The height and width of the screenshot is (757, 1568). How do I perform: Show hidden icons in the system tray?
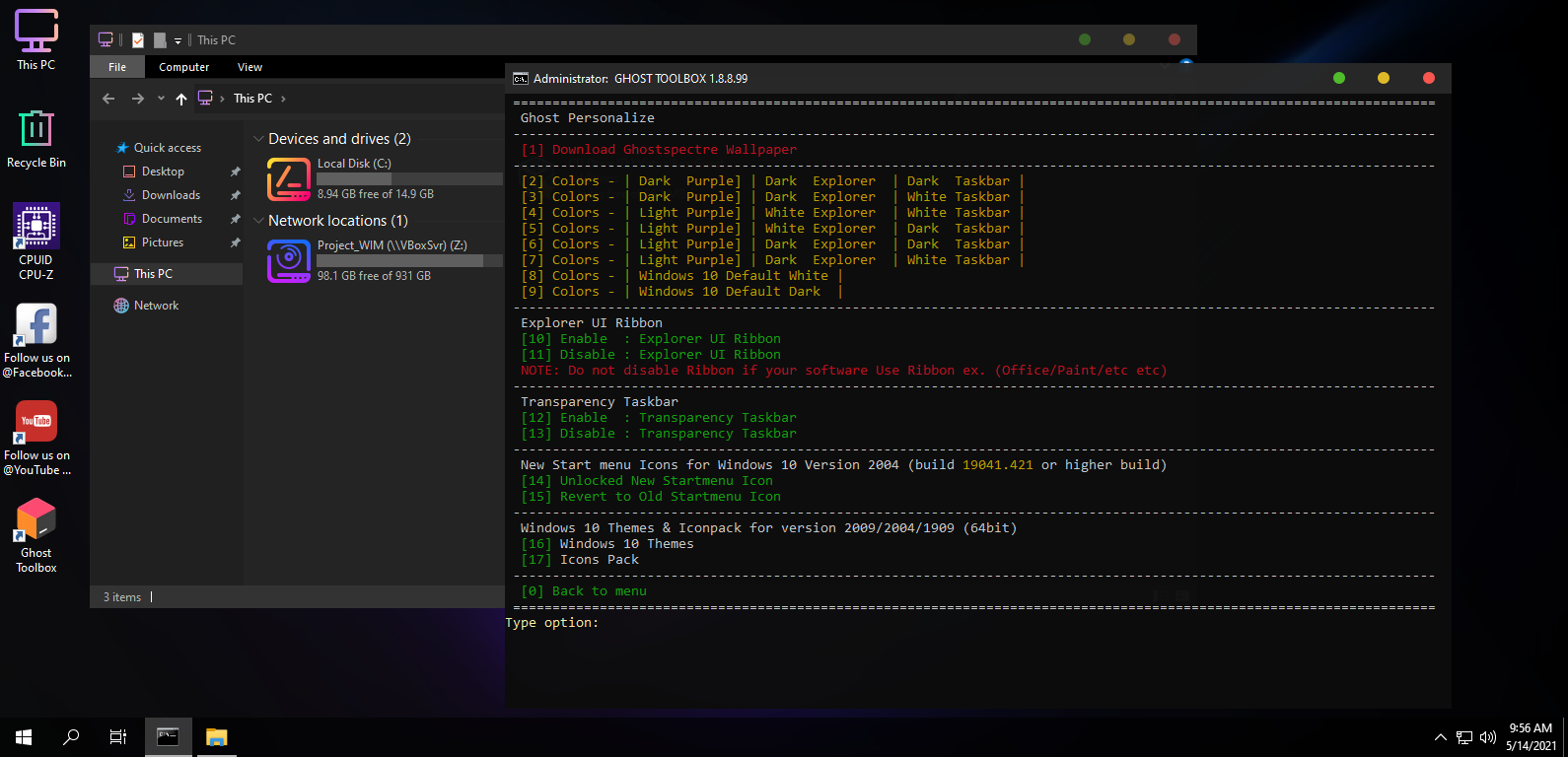[1441, 737]
